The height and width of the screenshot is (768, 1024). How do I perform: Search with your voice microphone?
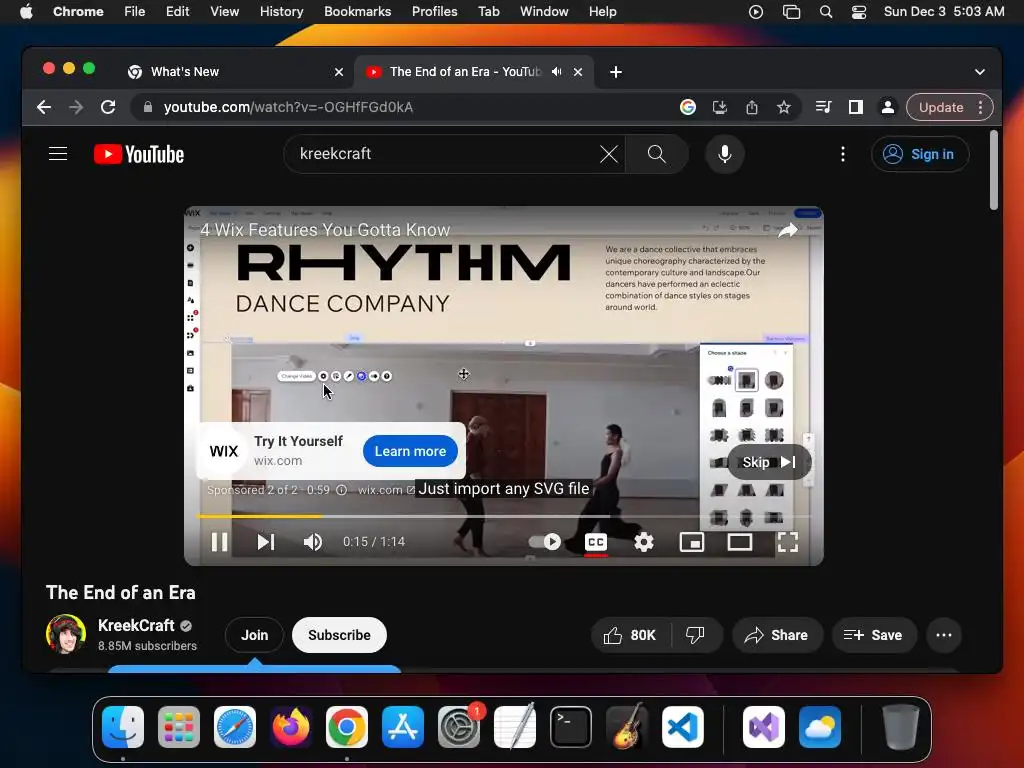coord(724,154)
